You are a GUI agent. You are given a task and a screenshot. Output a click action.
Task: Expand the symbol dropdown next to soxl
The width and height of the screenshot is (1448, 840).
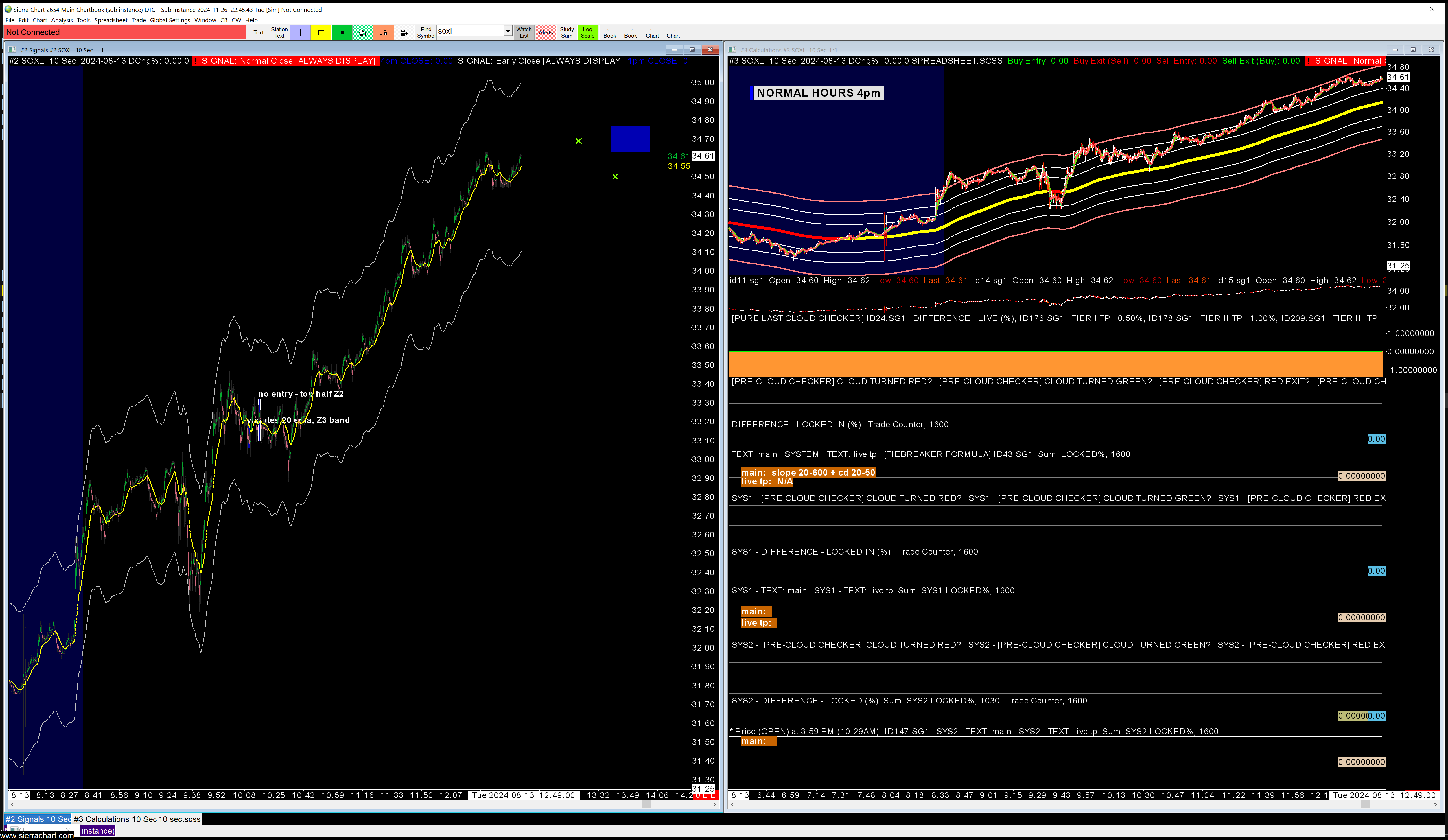pyautogui.click(x=508, y=31)
